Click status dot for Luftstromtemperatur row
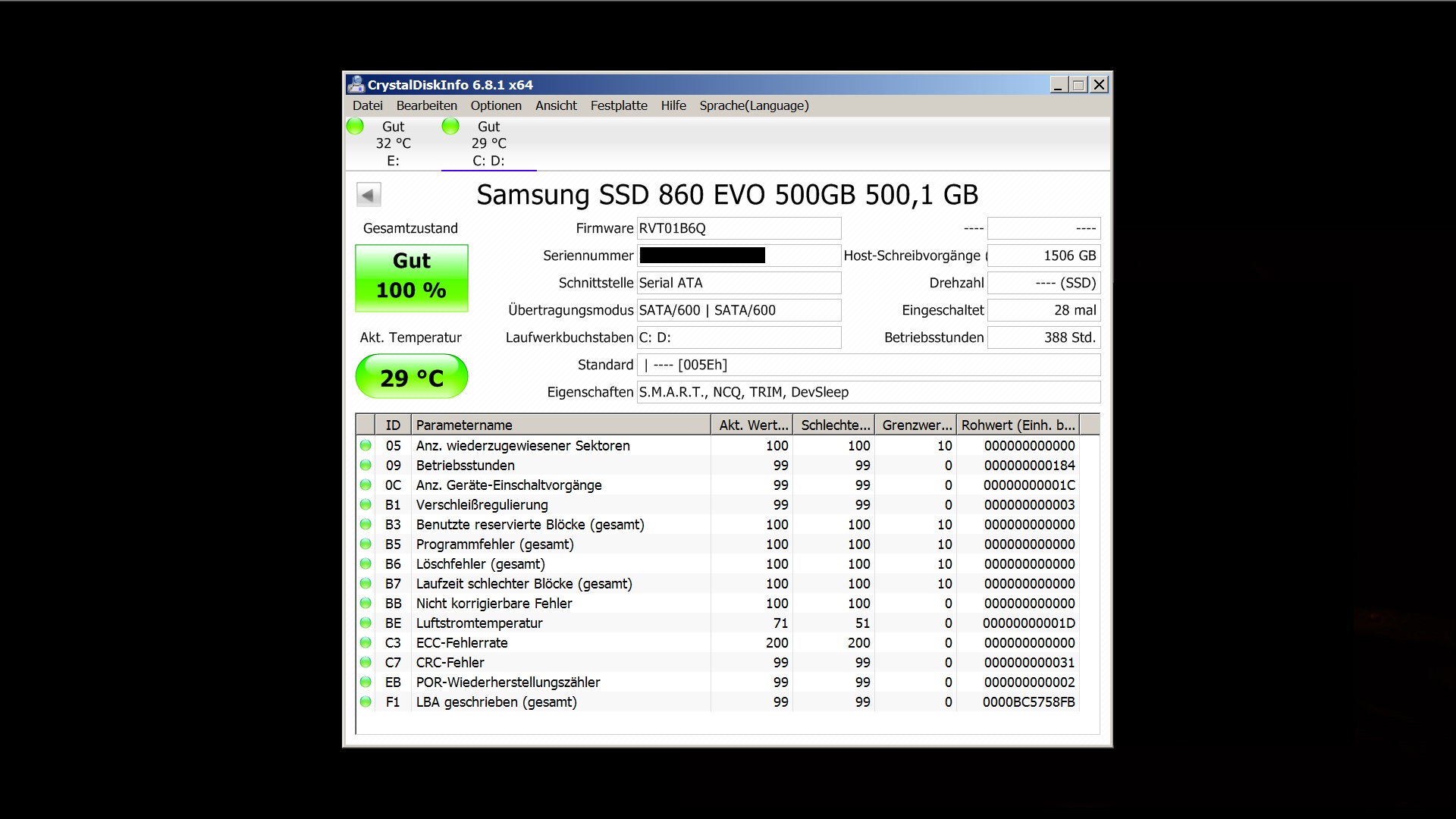This screenshot has height=819, width=1456. tap(366, 623)
